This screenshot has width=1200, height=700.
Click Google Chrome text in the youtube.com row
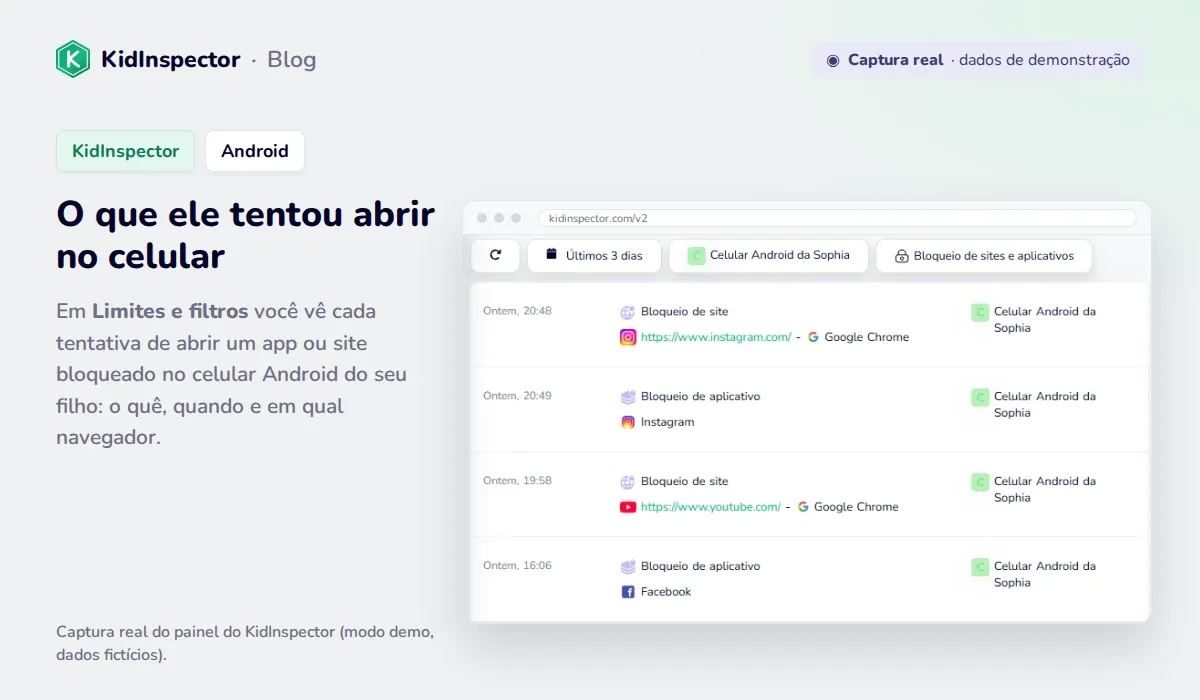(x=856, y=507)
